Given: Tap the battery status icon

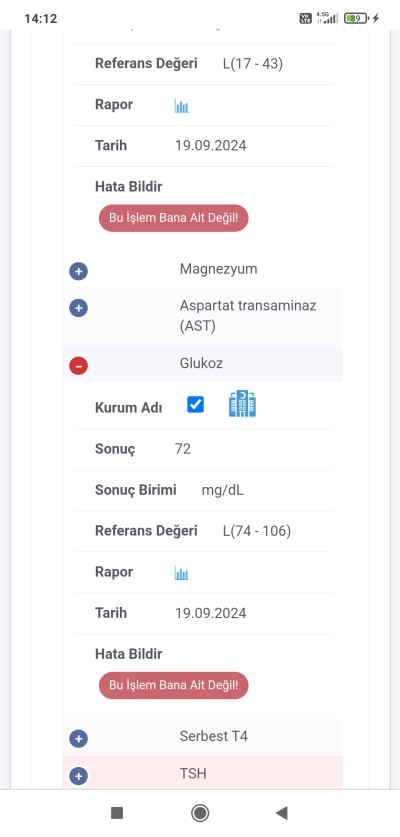Looking at the screenshot, I should (356, 18).
